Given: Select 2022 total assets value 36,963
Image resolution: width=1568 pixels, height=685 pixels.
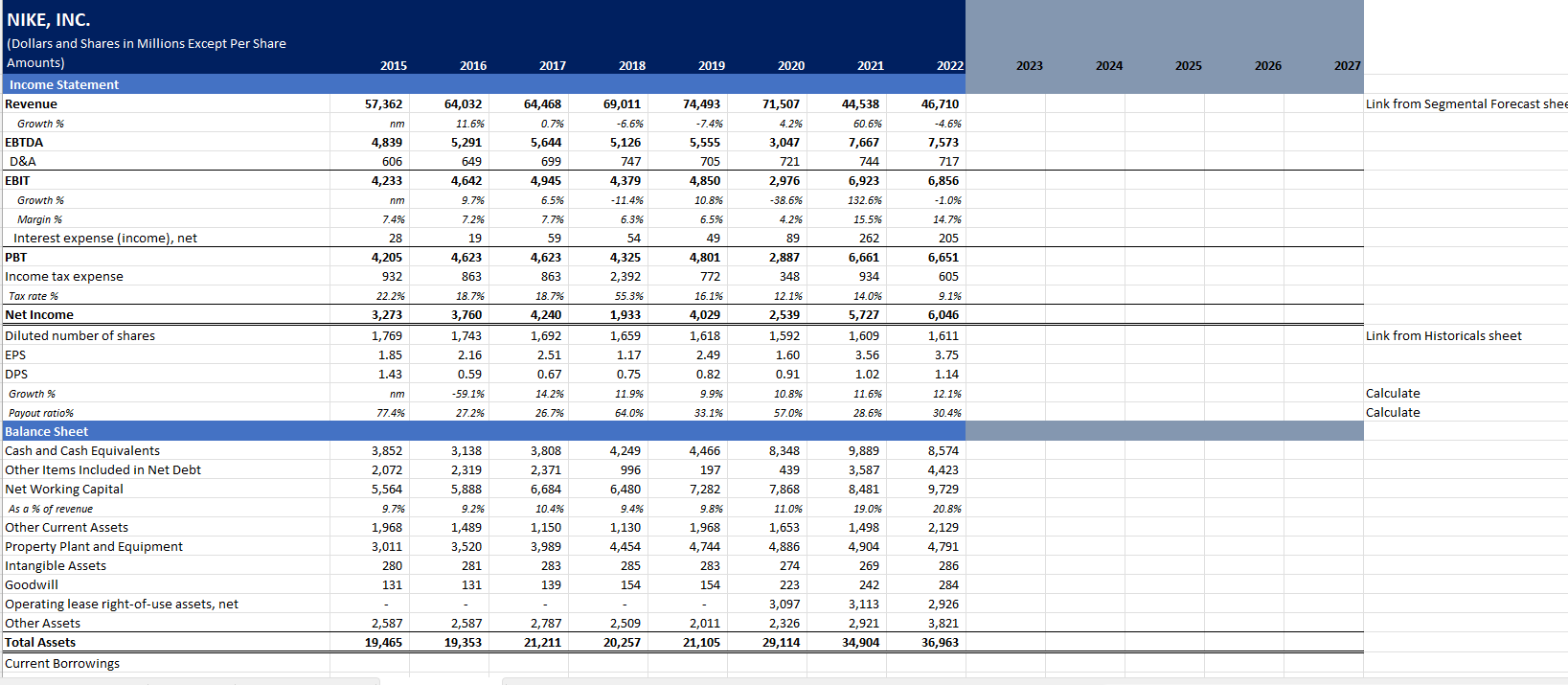Looking at the screenshot, I should [941, 642].
